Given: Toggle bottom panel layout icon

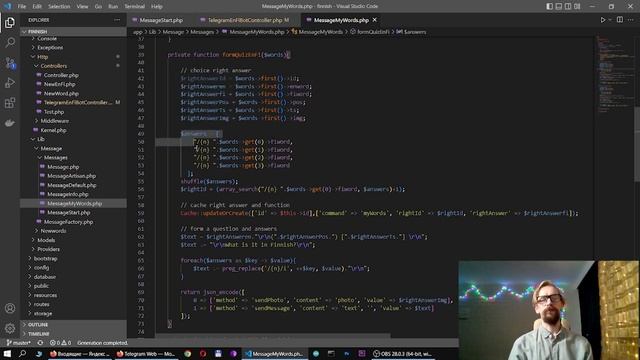Looking at the screenshot, I should [559, 6].
